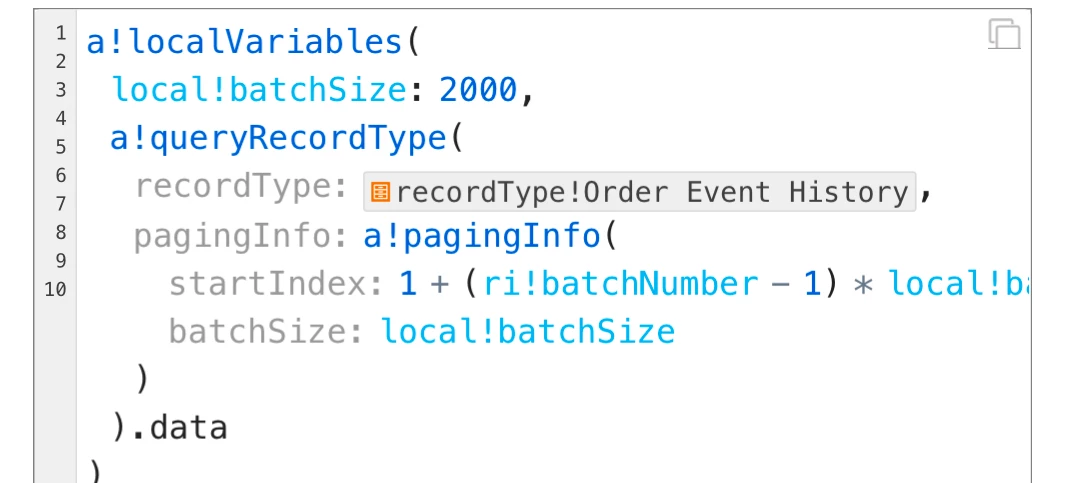This screenshot has height=483, width=1080.
Task: Select the recordType!Order Event History chip
Action: tap(640, 192)
